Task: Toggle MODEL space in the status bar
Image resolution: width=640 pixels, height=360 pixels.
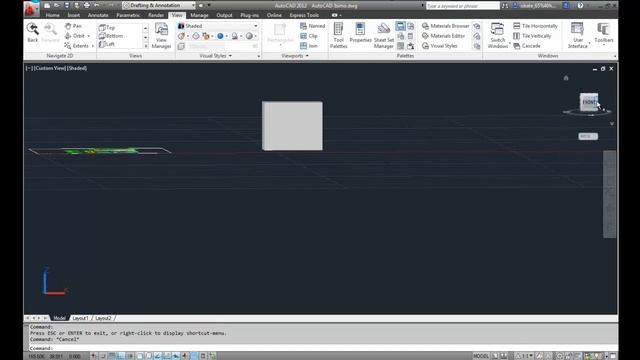Action: (481, 356)
